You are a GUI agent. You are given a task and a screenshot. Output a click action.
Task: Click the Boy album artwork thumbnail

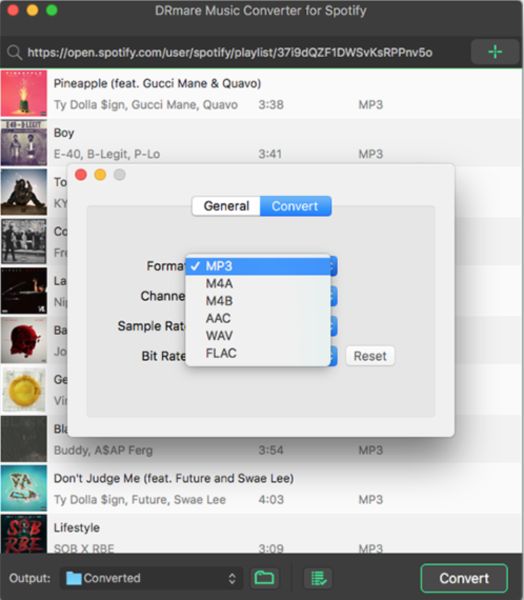(x=24, y=142)
